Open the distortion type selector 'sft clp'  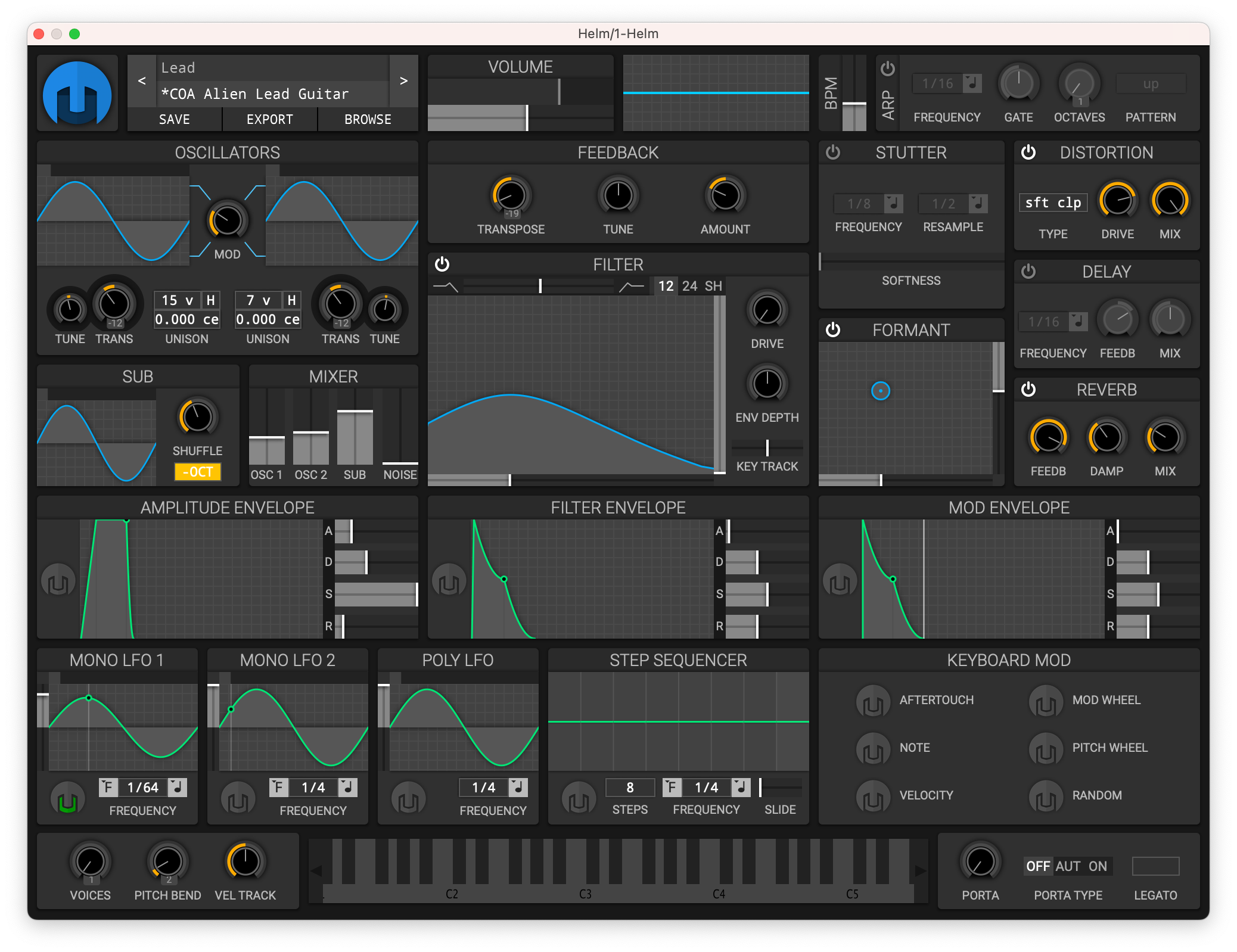[x=1053, y=203]
